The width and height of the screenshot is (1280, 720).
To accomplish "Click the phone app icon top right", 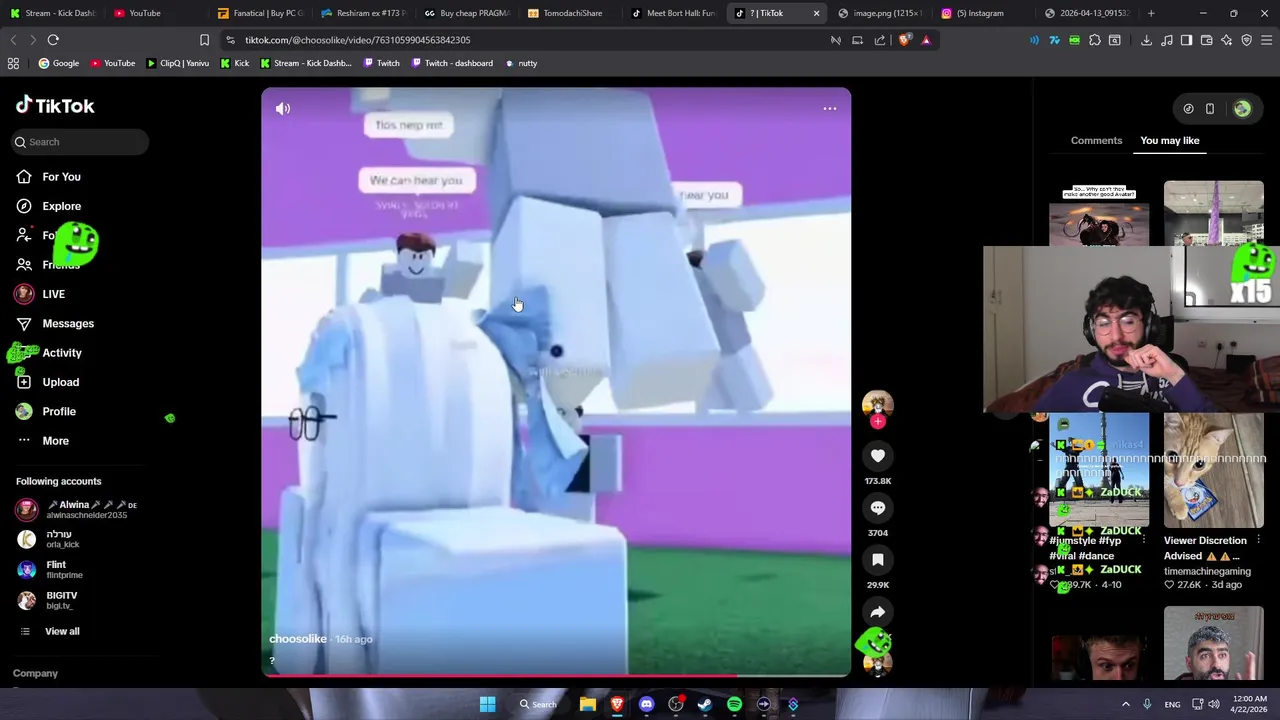I will [x=1209, y=109].
